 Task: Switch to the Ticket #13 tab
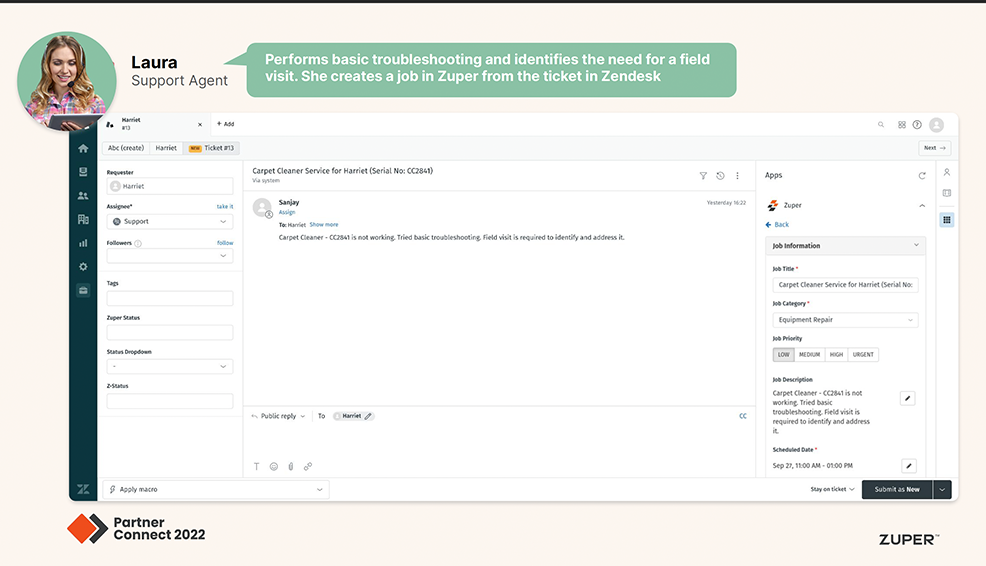212,148
